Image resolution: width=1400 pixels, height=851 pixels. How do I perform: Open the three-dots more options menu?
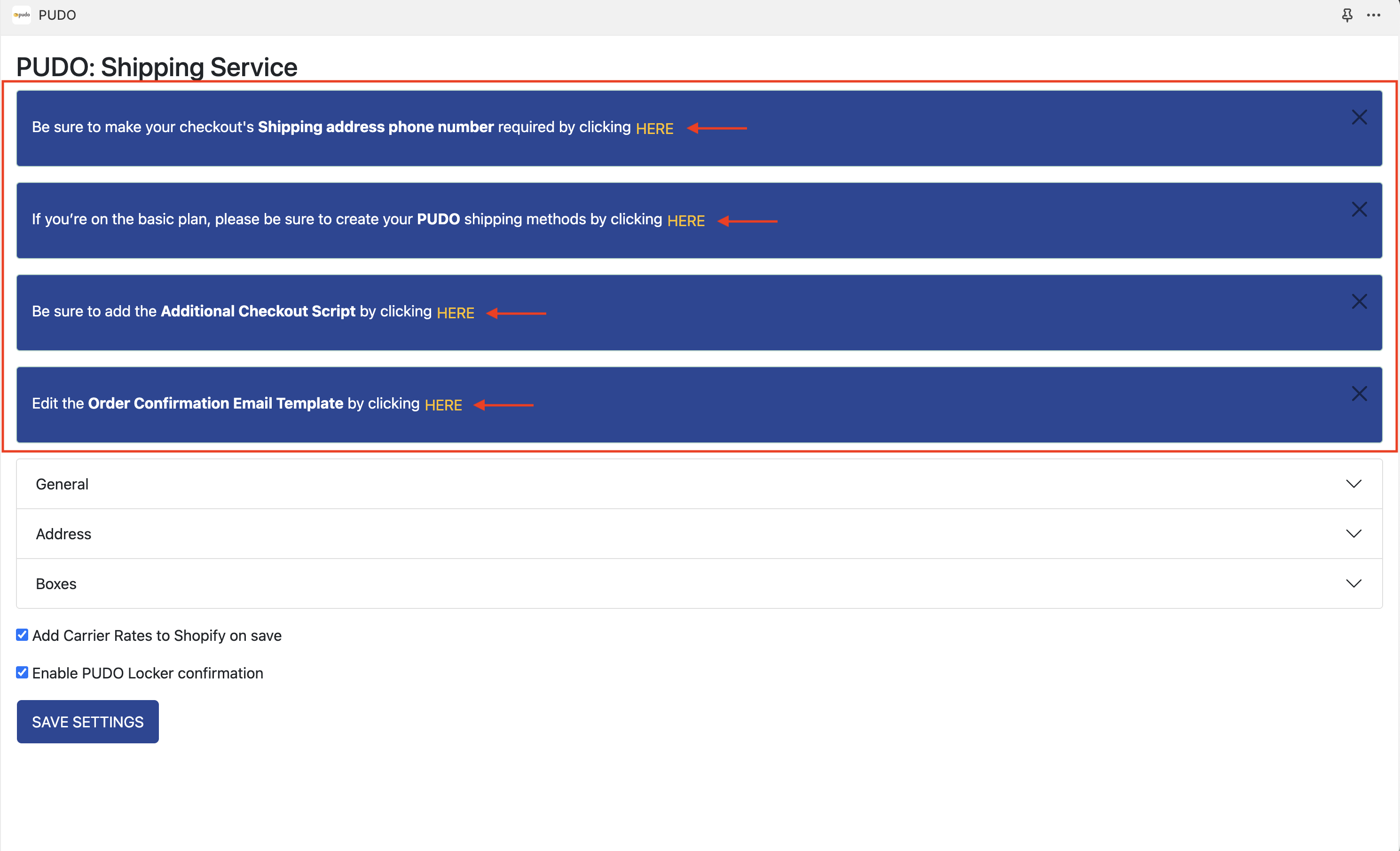pos(1373,16)
